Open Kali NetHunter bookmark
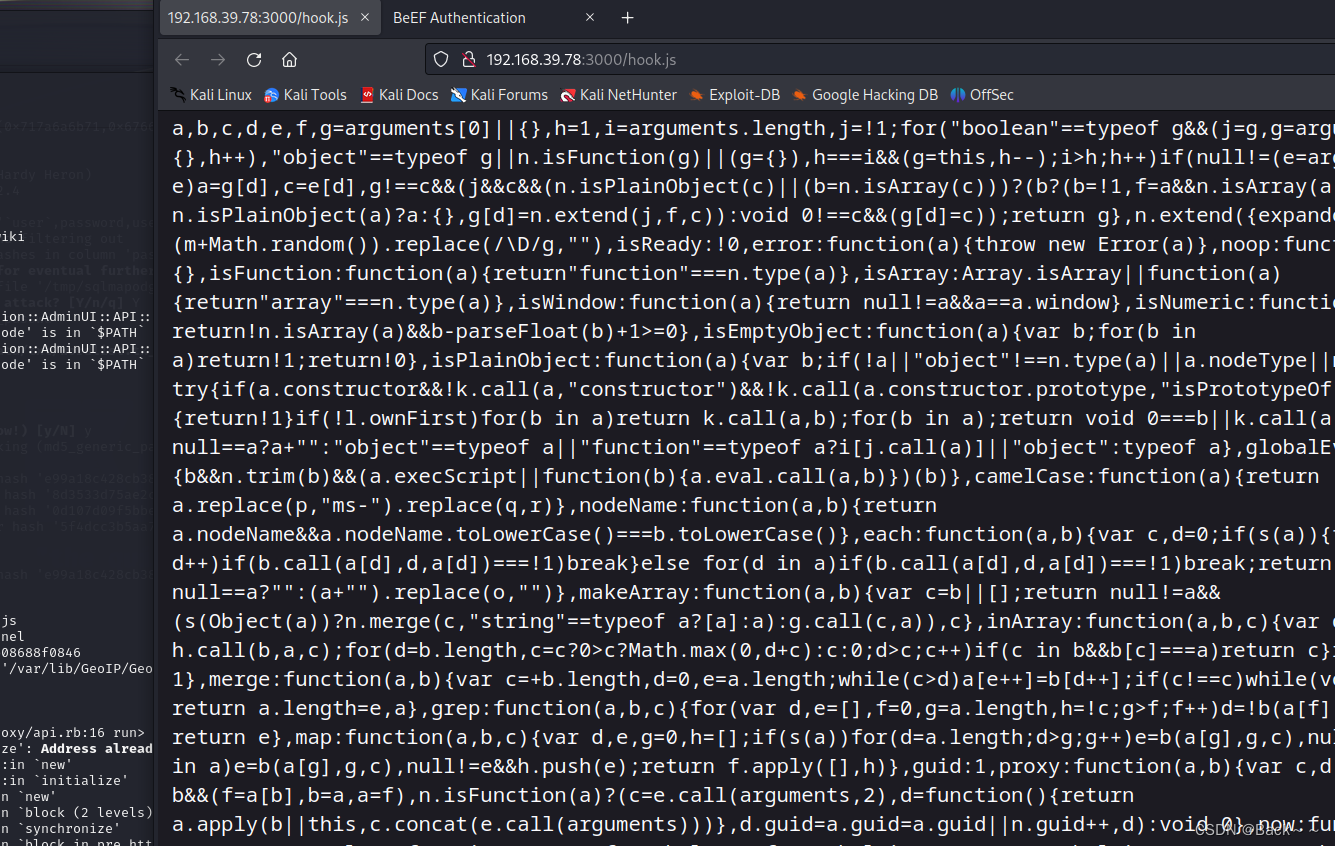This screenshot has width=1335, height=846. 618,95
